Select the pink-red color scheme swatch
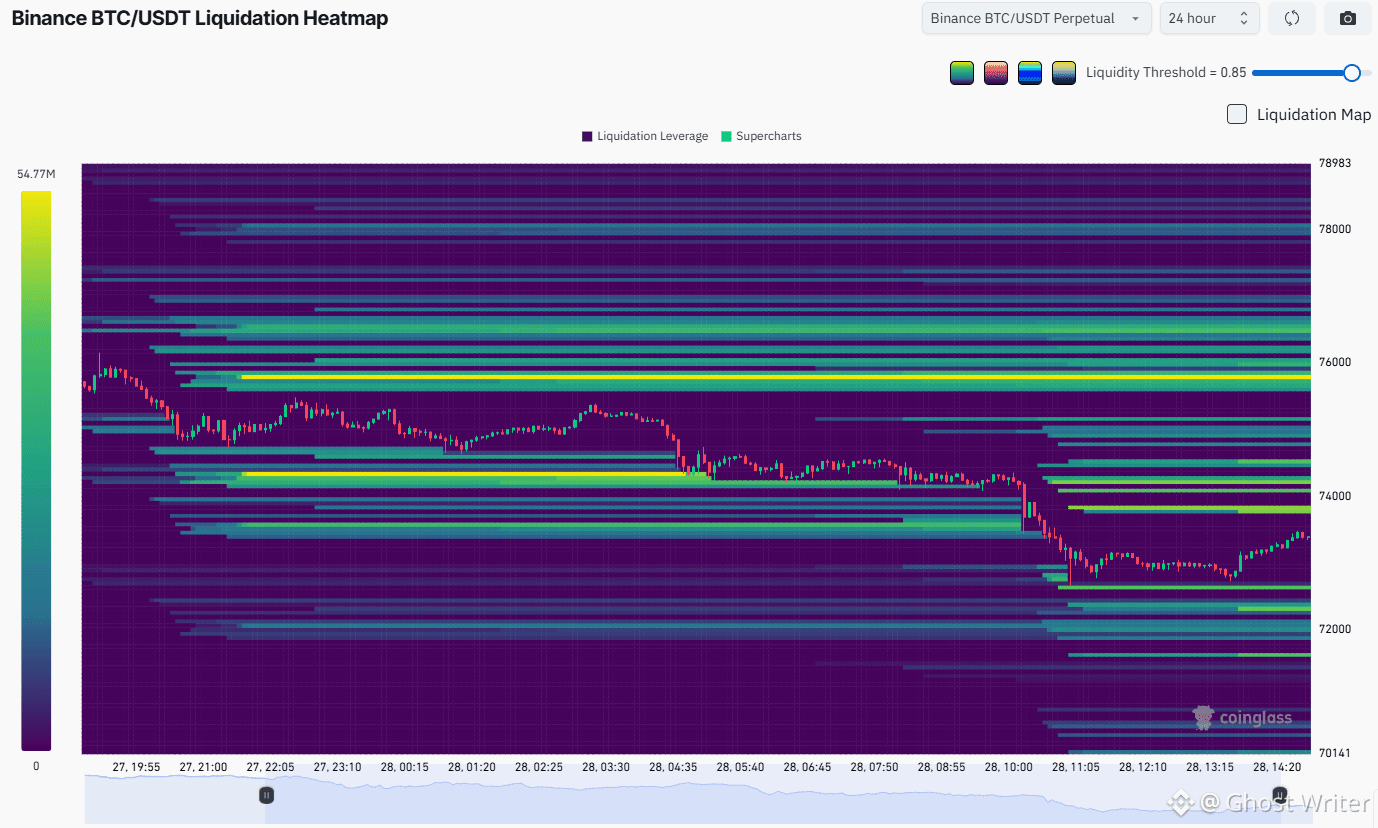Viewport: 1378px width, 828px height. pyautogui.click(x=996, y=73)
